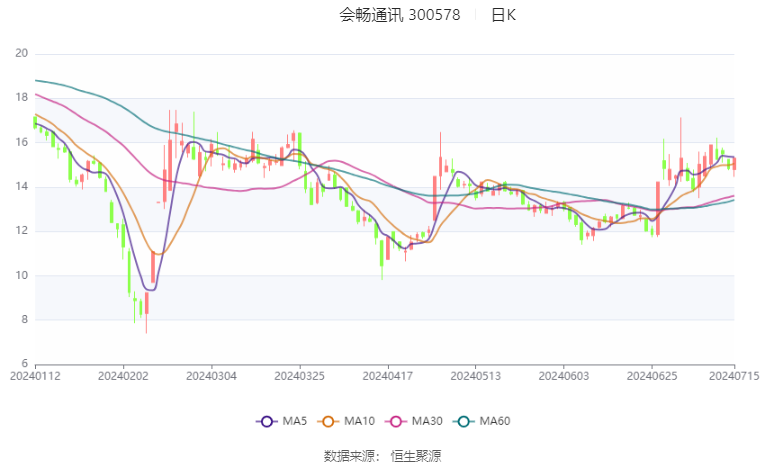Click y-axis value 10

click(21, 275)
